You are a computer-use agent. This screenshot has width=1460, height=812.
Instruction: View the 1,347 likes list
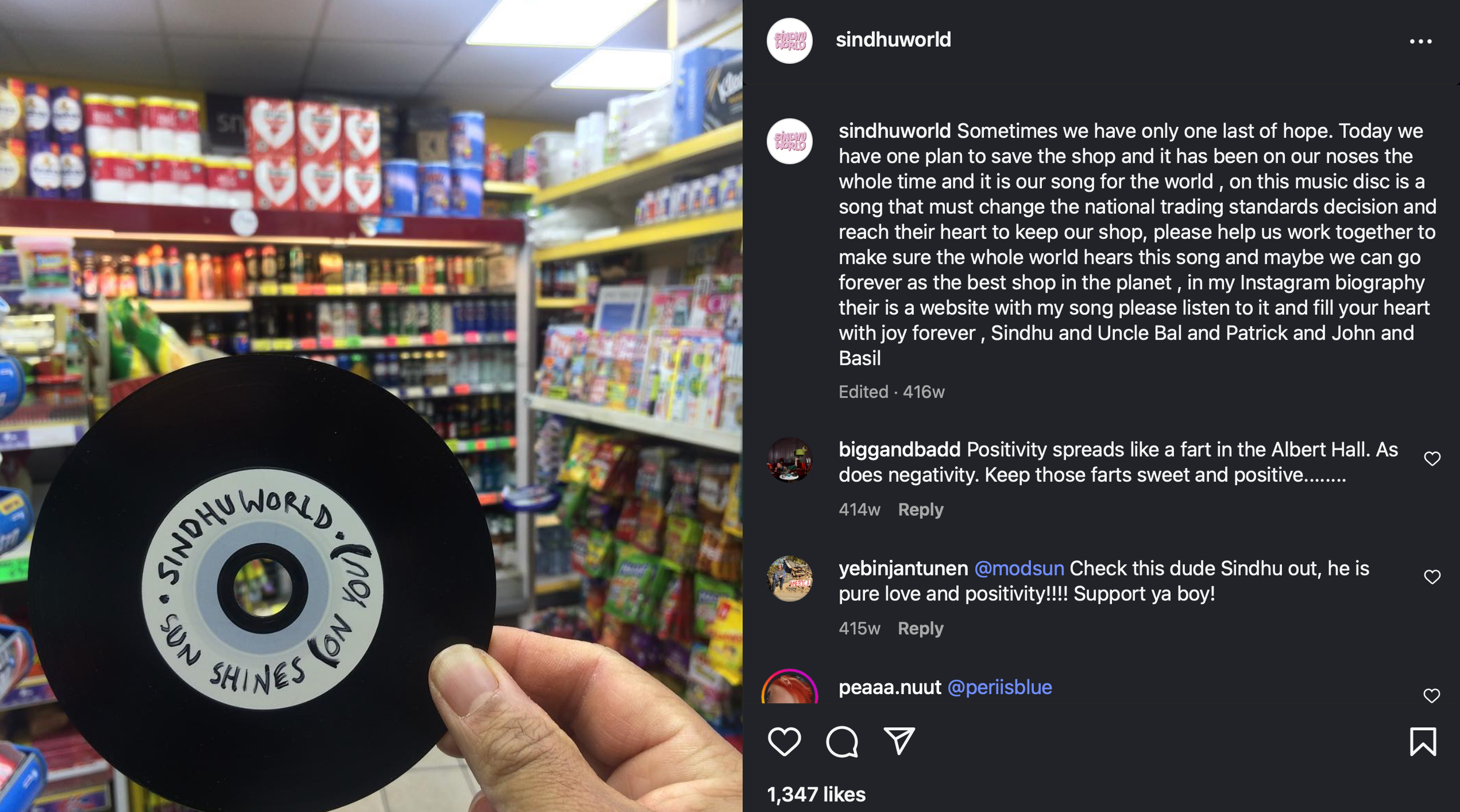point(816,794)
